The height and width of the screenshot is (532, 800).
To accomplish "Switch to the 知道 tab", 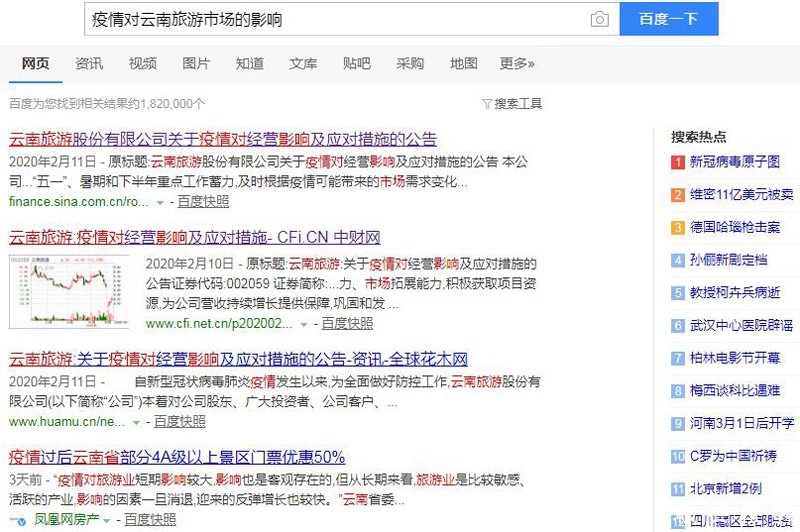I will pos(249,63).
